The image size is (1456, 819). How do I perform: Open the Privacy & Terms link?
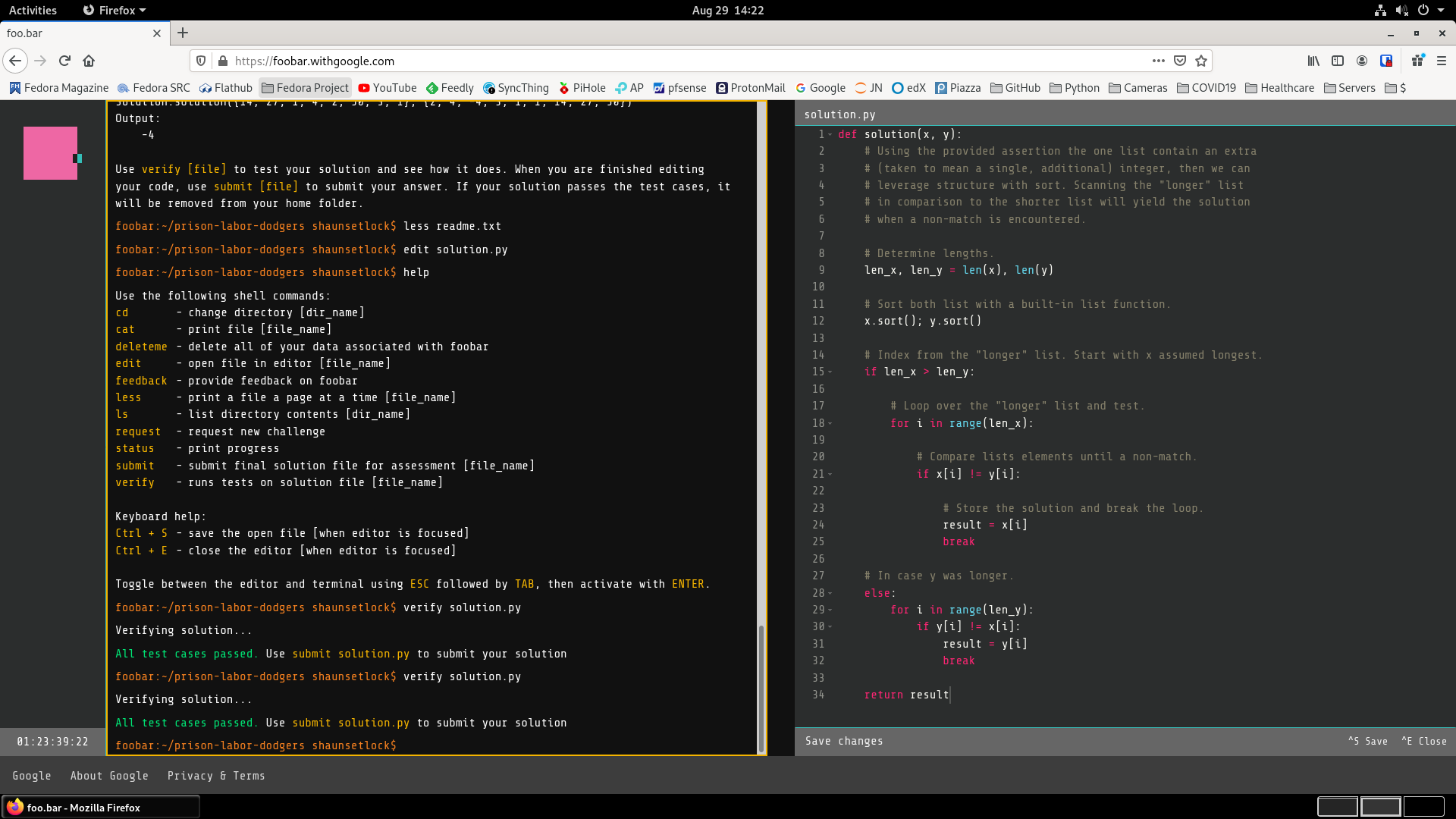point(216,776)
